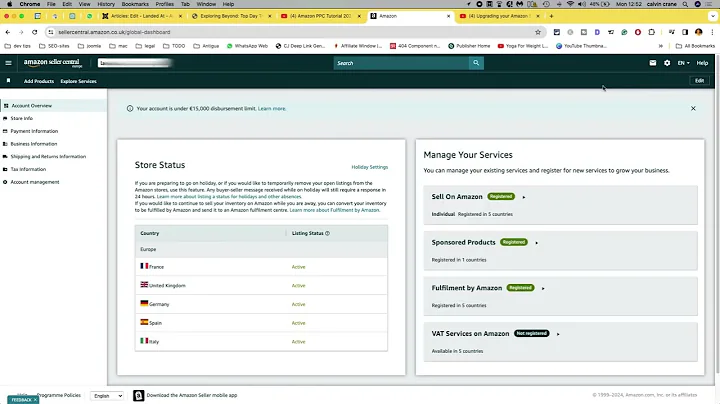This screenshot has width=720, height=404.
Task: Click the Apple menu icon
Action: click(x=9, y=4)
